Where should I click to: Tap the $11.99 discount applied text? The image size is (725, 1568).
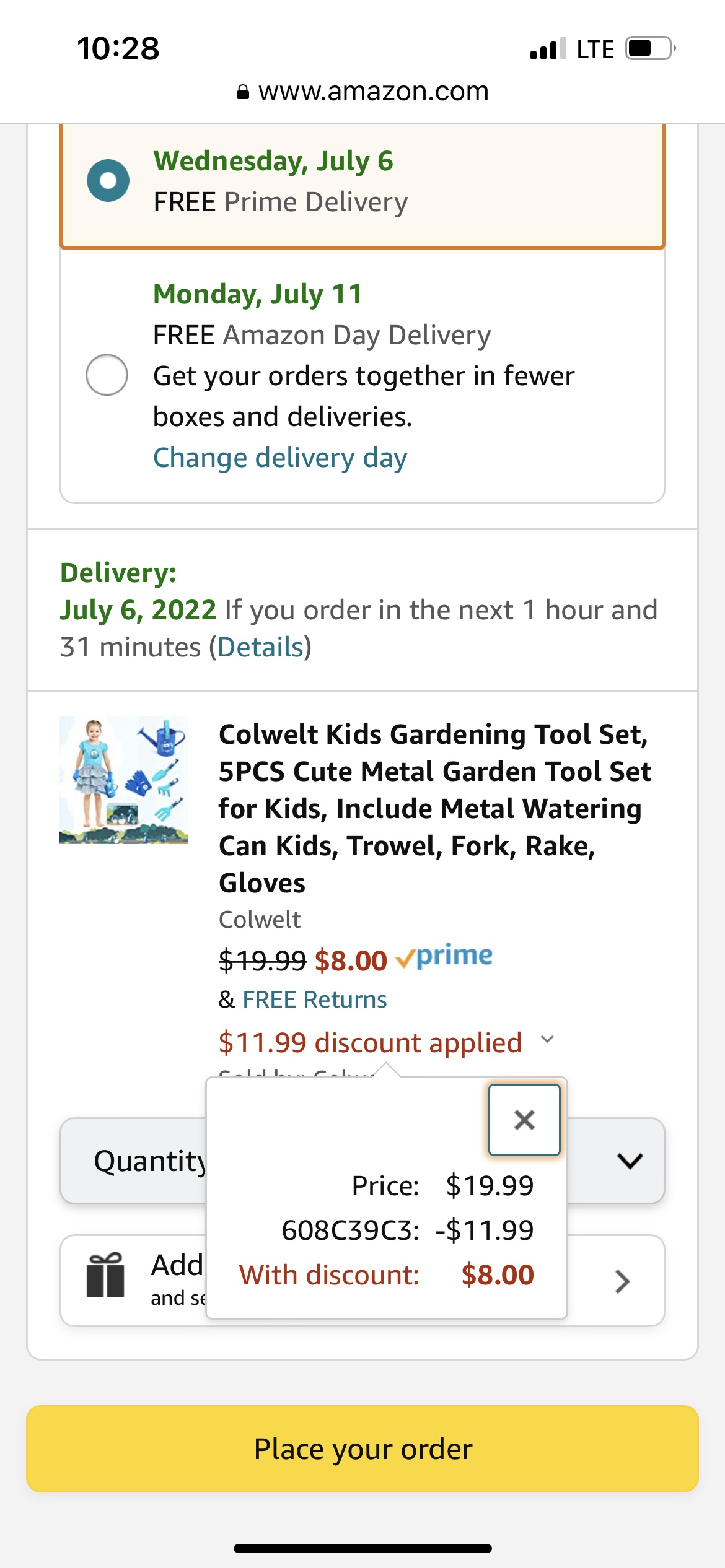point(370,1043)
